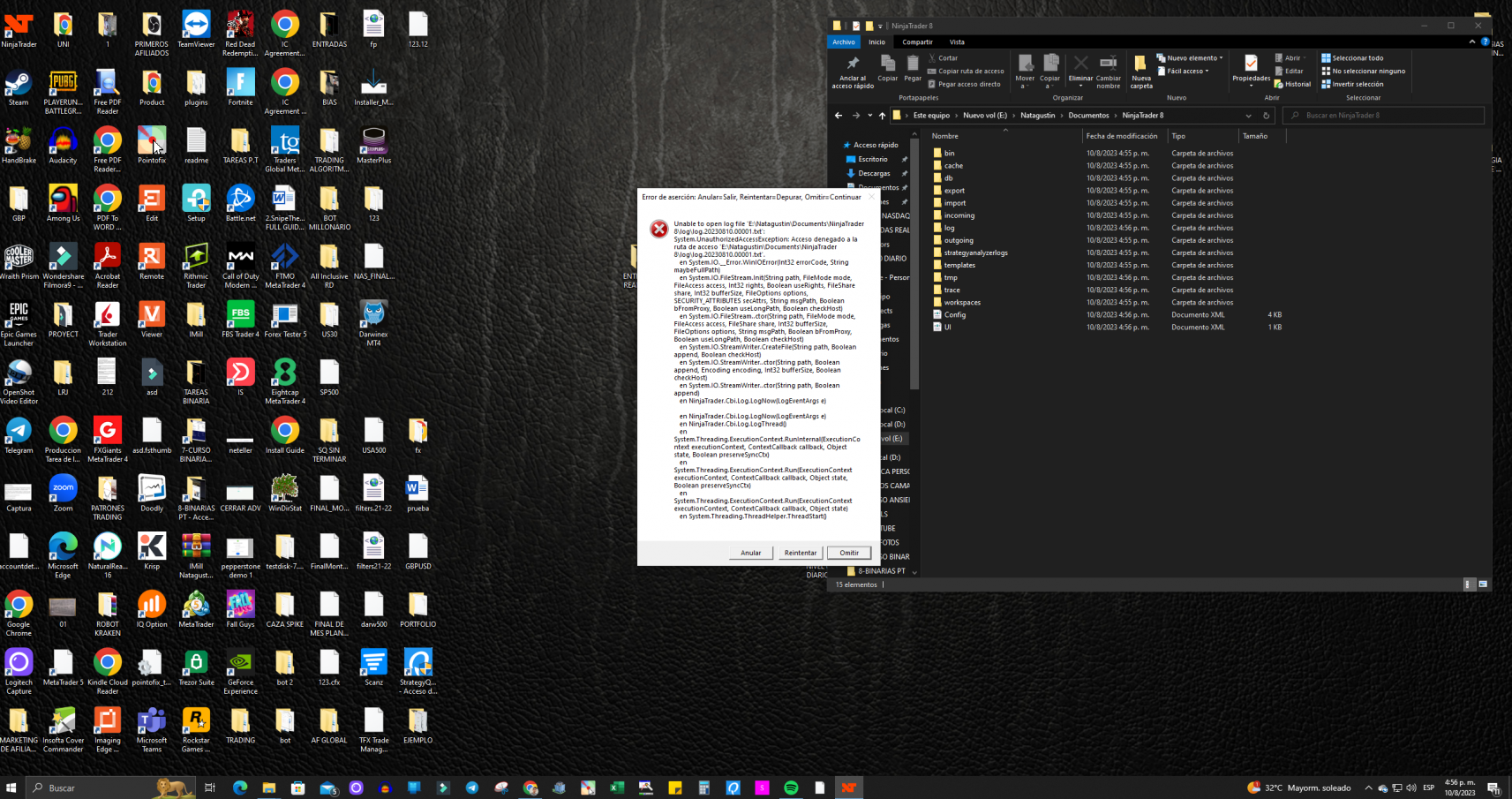The width and height of the screenshot is (1512, 799).
Task: Select the WinDirStat desktop icon
Action: (284, 494)
